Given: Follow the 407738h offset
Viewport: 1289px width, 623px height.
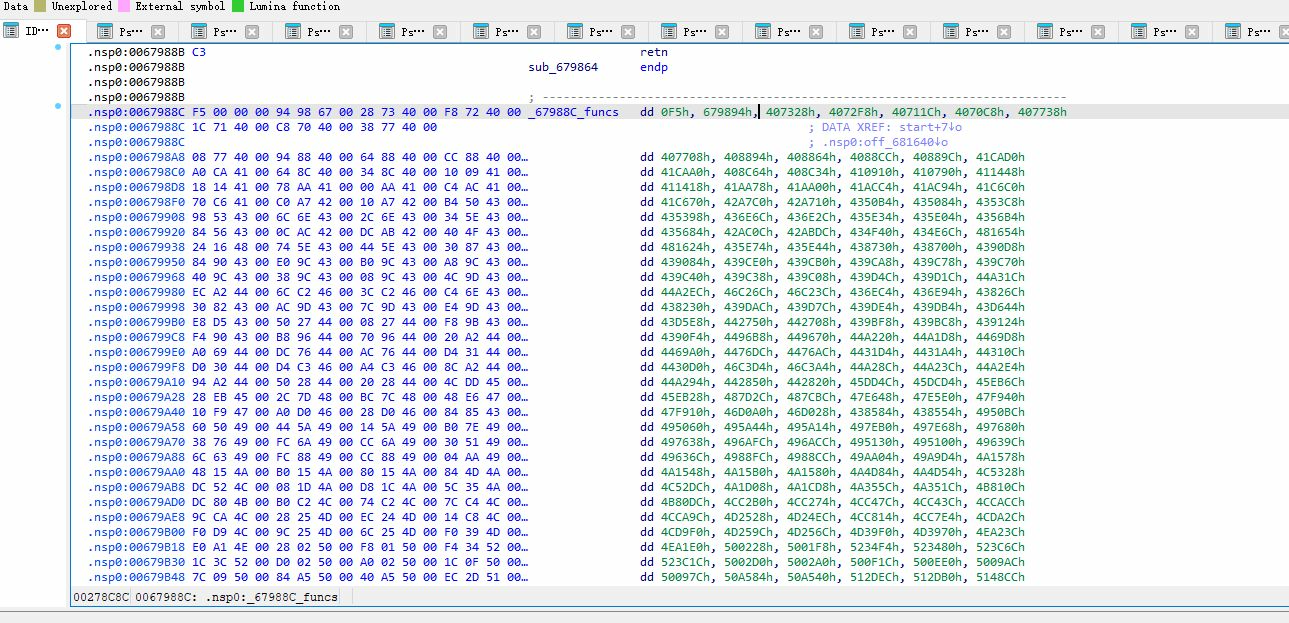Looking at the screenshot, I should tap(1042, 112).
